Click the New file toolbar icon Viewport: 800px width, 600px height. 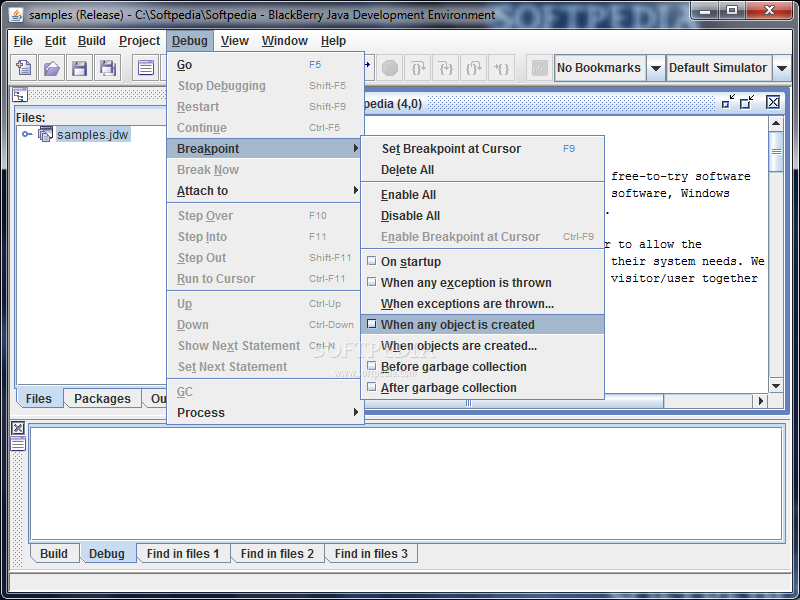tap(23, 68)
